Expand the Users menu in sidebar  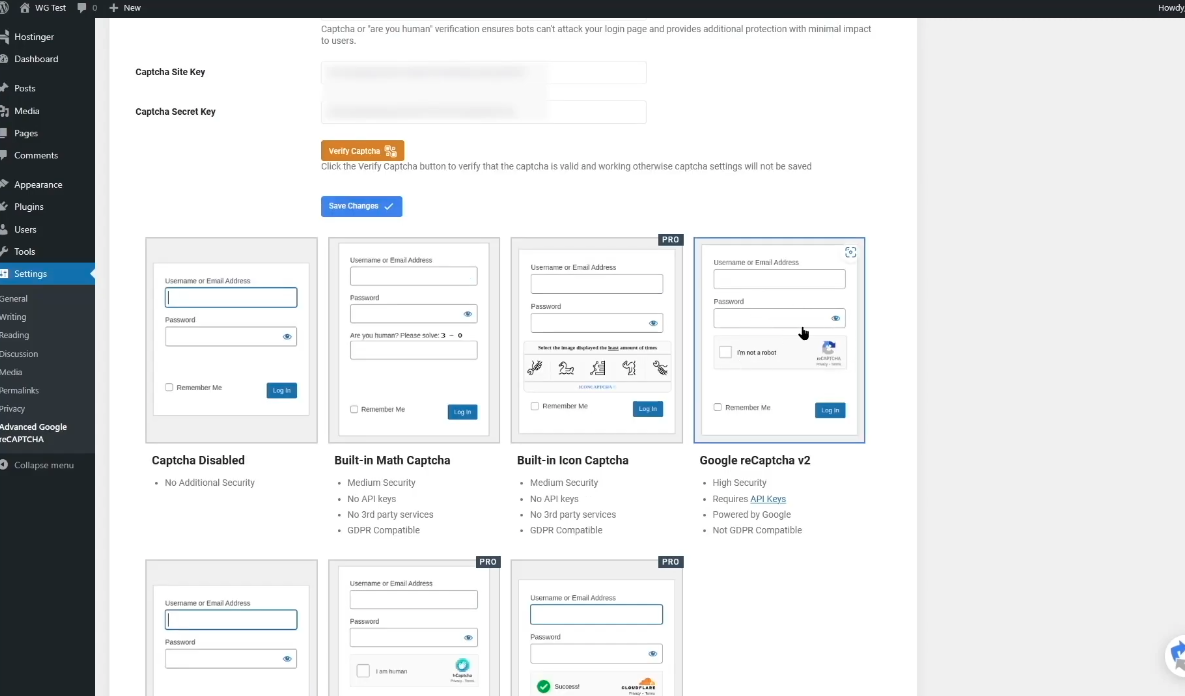click(x=25, y=230)
